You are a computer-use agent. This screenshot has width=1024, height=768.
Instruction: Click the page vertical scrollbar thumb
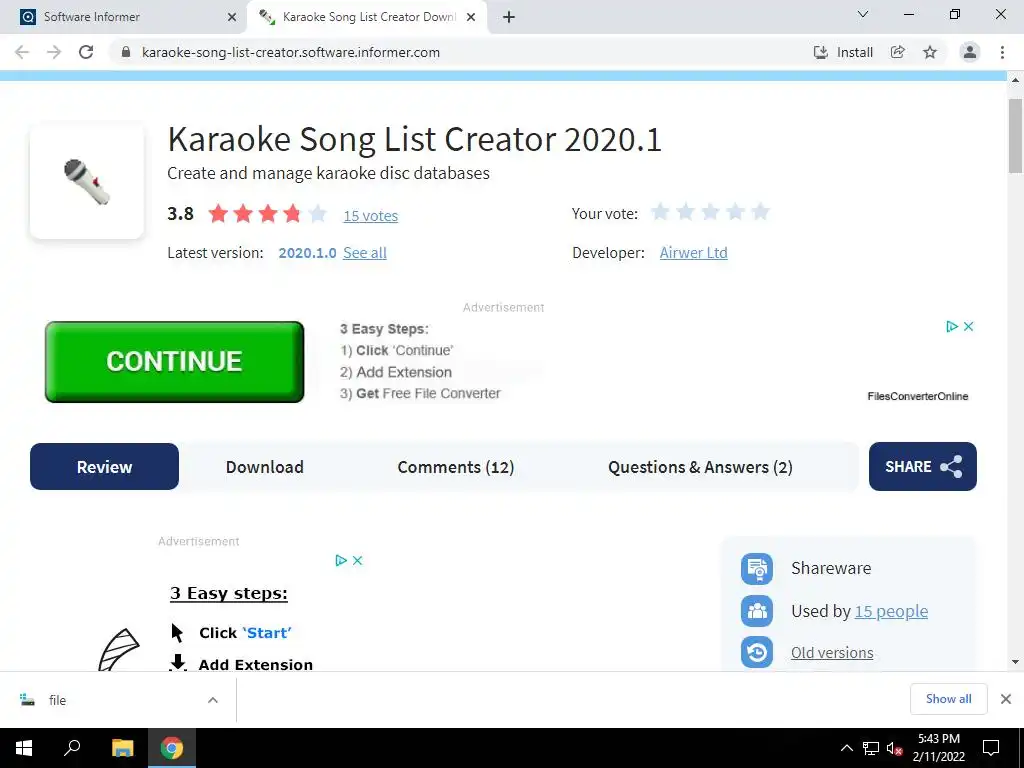[1015, 136]
